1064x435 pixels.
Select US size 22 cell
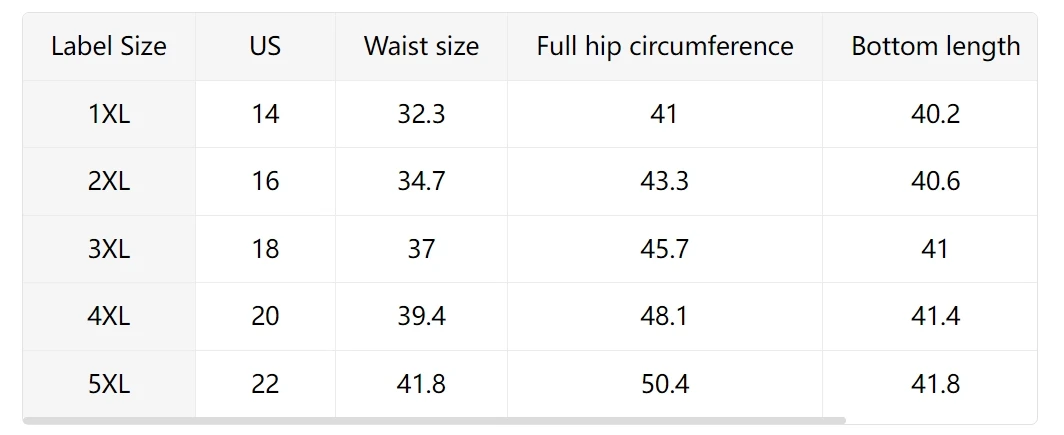pos(265,384)
